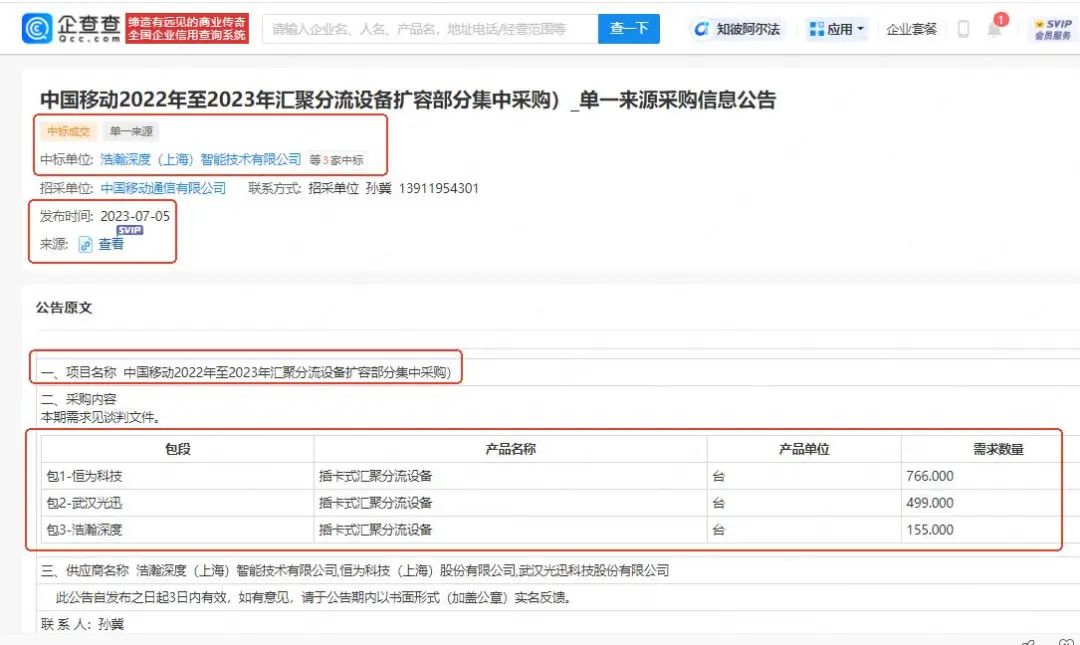This screenshot has width=1080, height=645.
Task: Open the 知彼阿尔法 tool icon
Action: click(x=700, y=28)
